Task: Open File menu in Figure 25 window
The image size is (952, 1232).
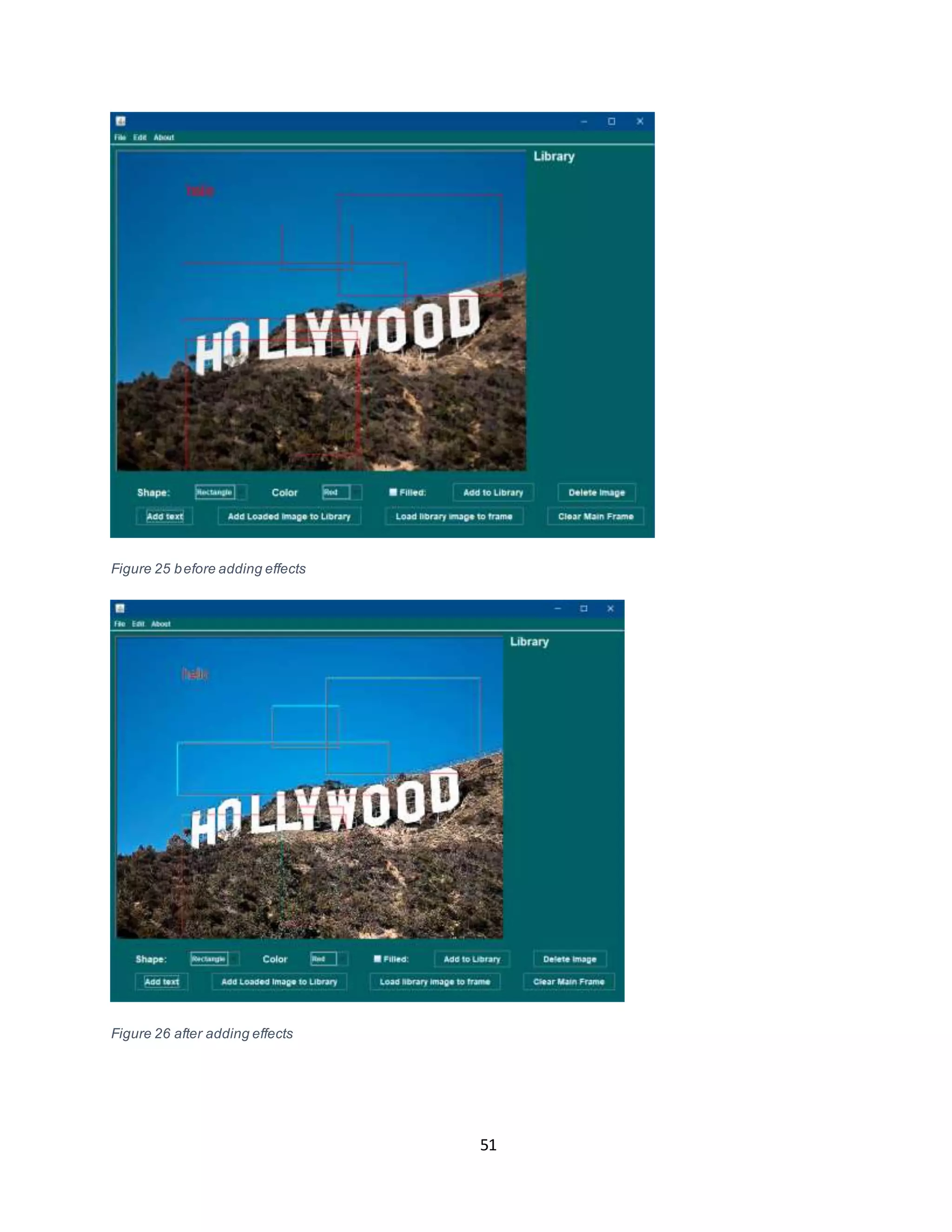Action: (119, 138)
